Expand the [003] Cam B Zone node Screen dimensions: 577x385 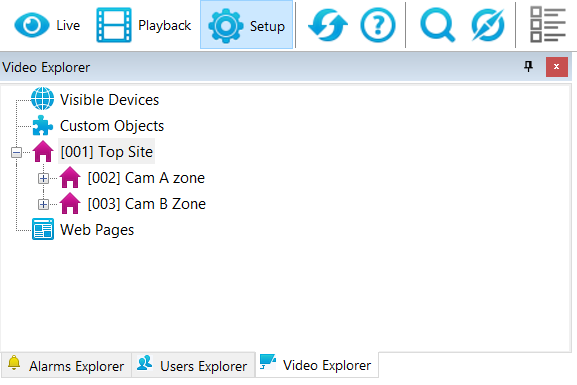(43, 204)
